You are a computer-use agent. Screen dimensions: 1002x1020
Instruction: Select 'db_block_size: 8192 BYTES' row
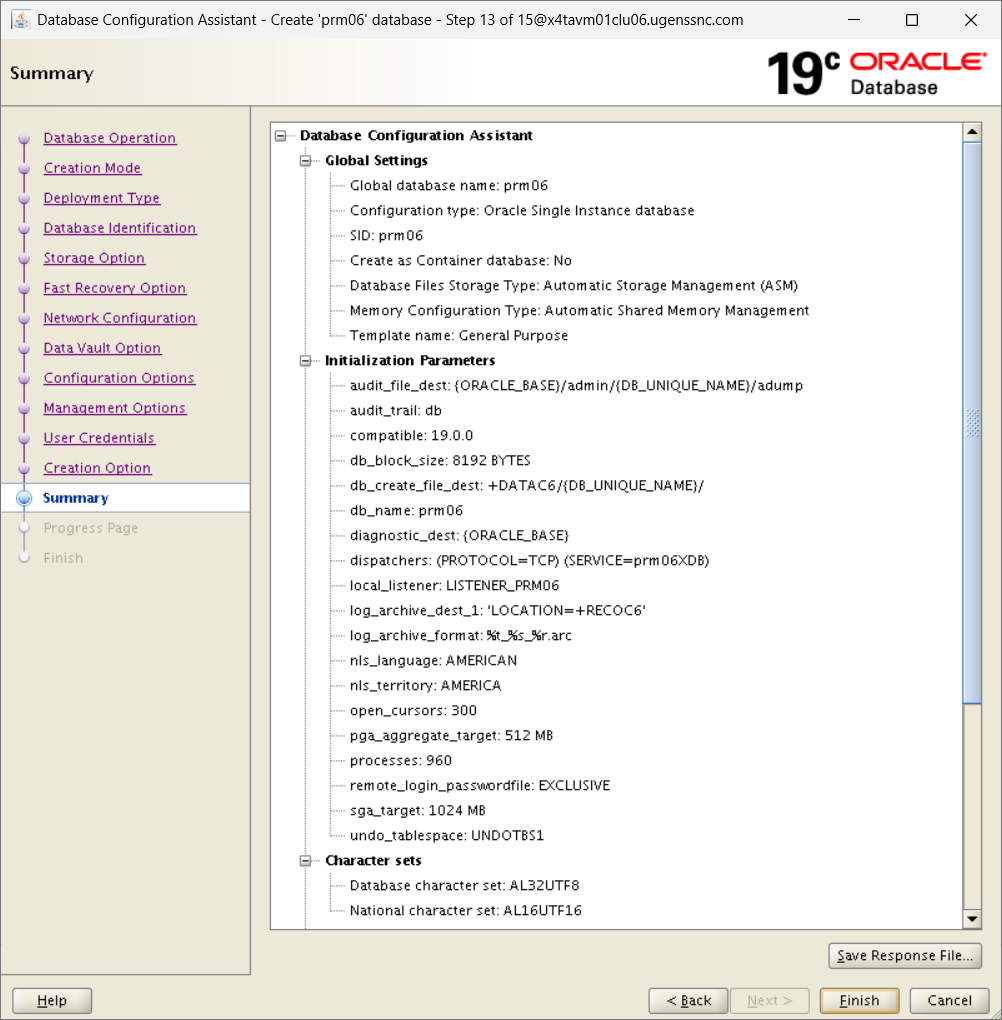pyautogui.click(x=440, y=461)
